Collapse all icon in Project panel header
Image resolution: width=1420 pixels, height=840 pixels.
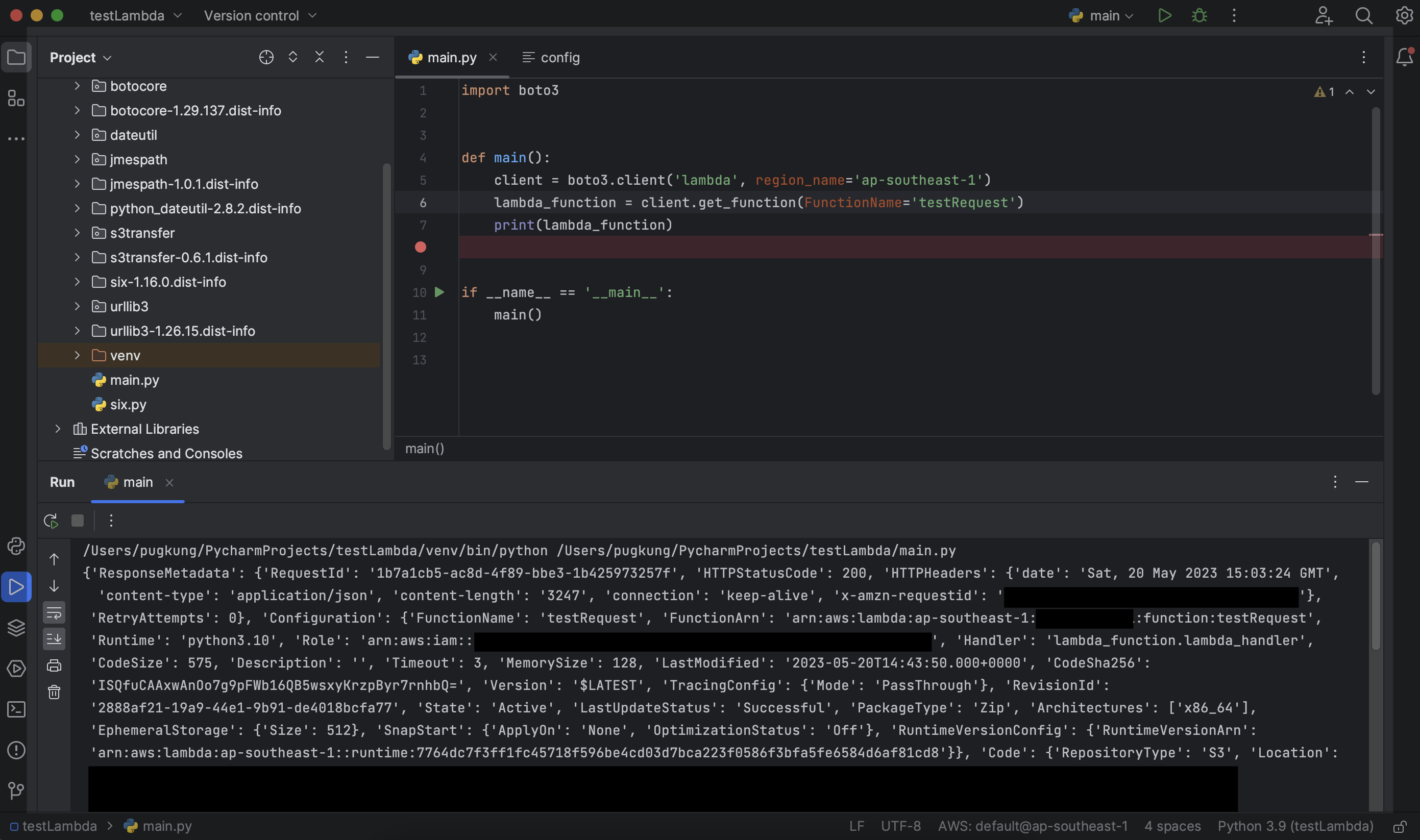click(x=319, y=57)
